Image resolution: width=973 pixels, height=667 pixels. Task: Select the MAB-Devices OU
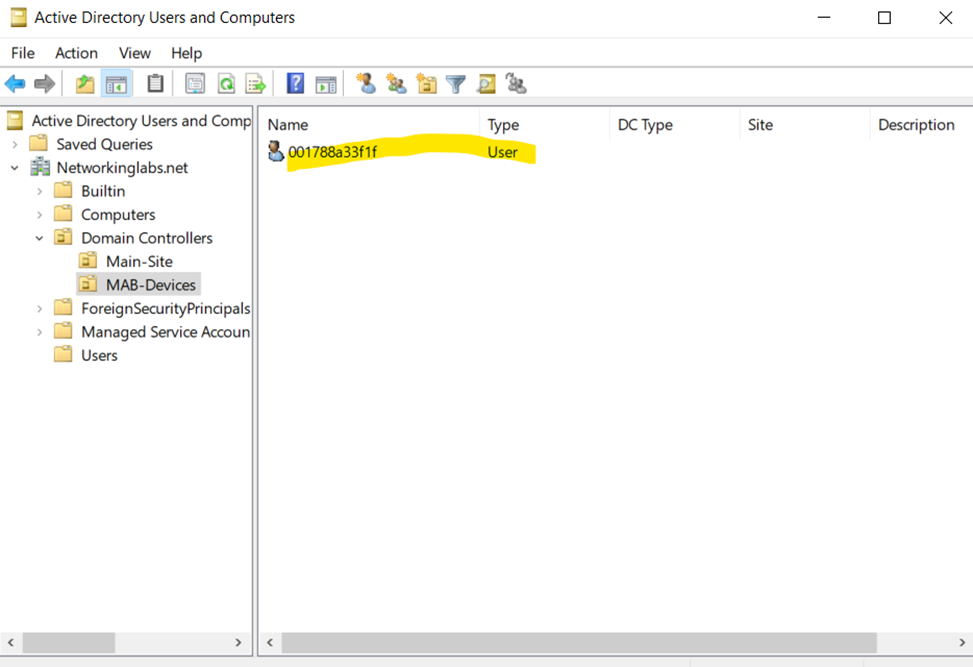point(151,285)
